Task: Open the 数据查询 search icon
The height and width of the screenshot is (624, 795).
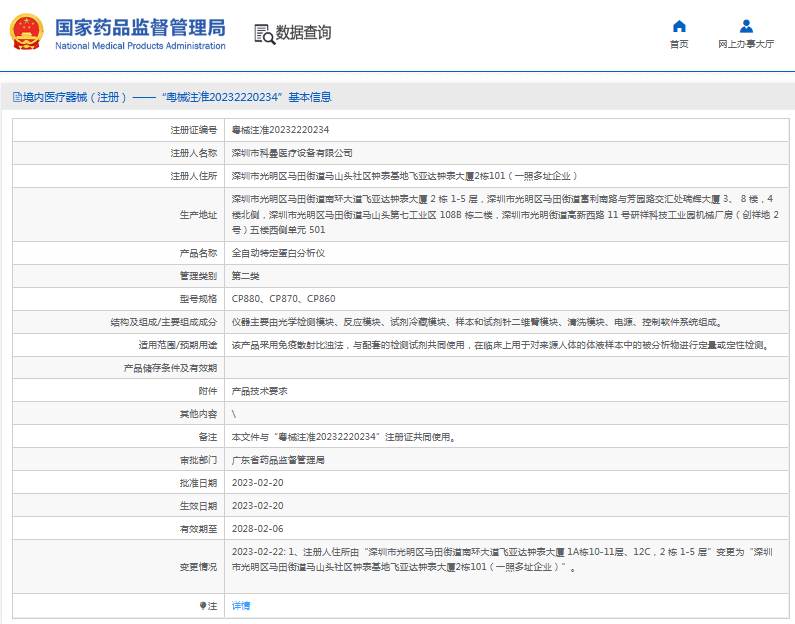Action: point(264,34)
